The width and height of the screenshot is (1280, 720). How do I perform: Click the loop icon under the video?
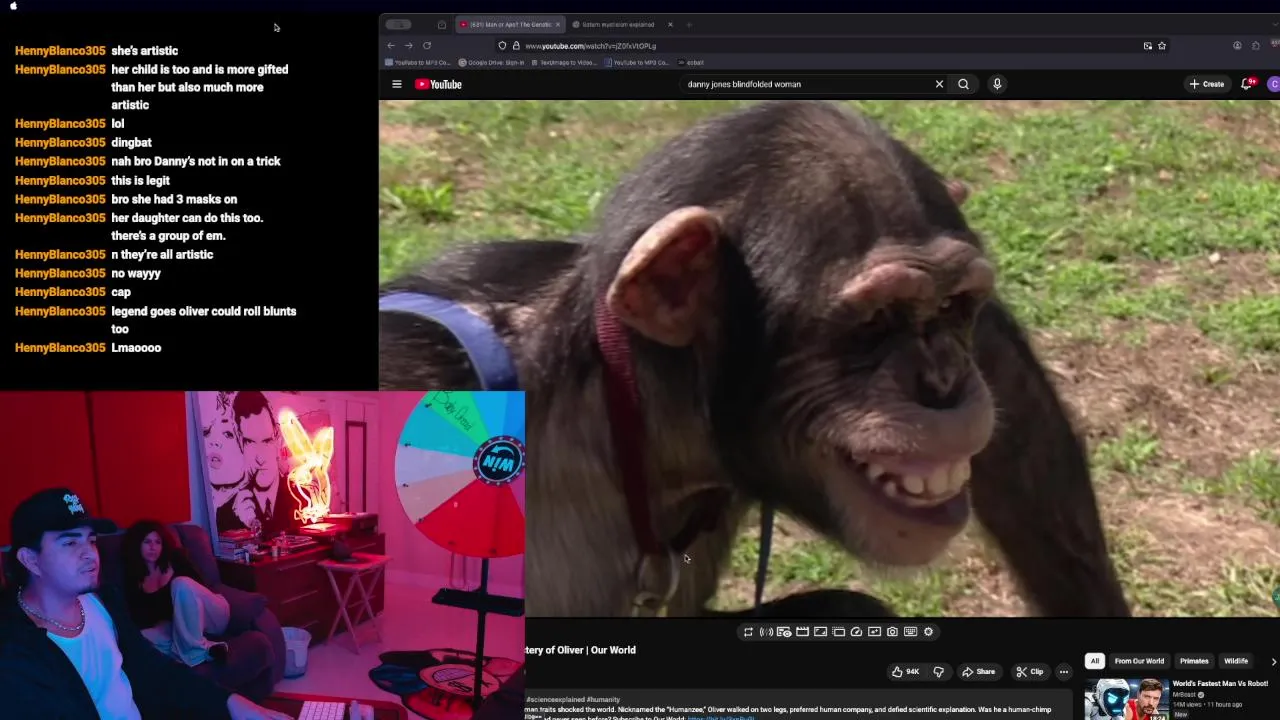click(x=748, y=632)
